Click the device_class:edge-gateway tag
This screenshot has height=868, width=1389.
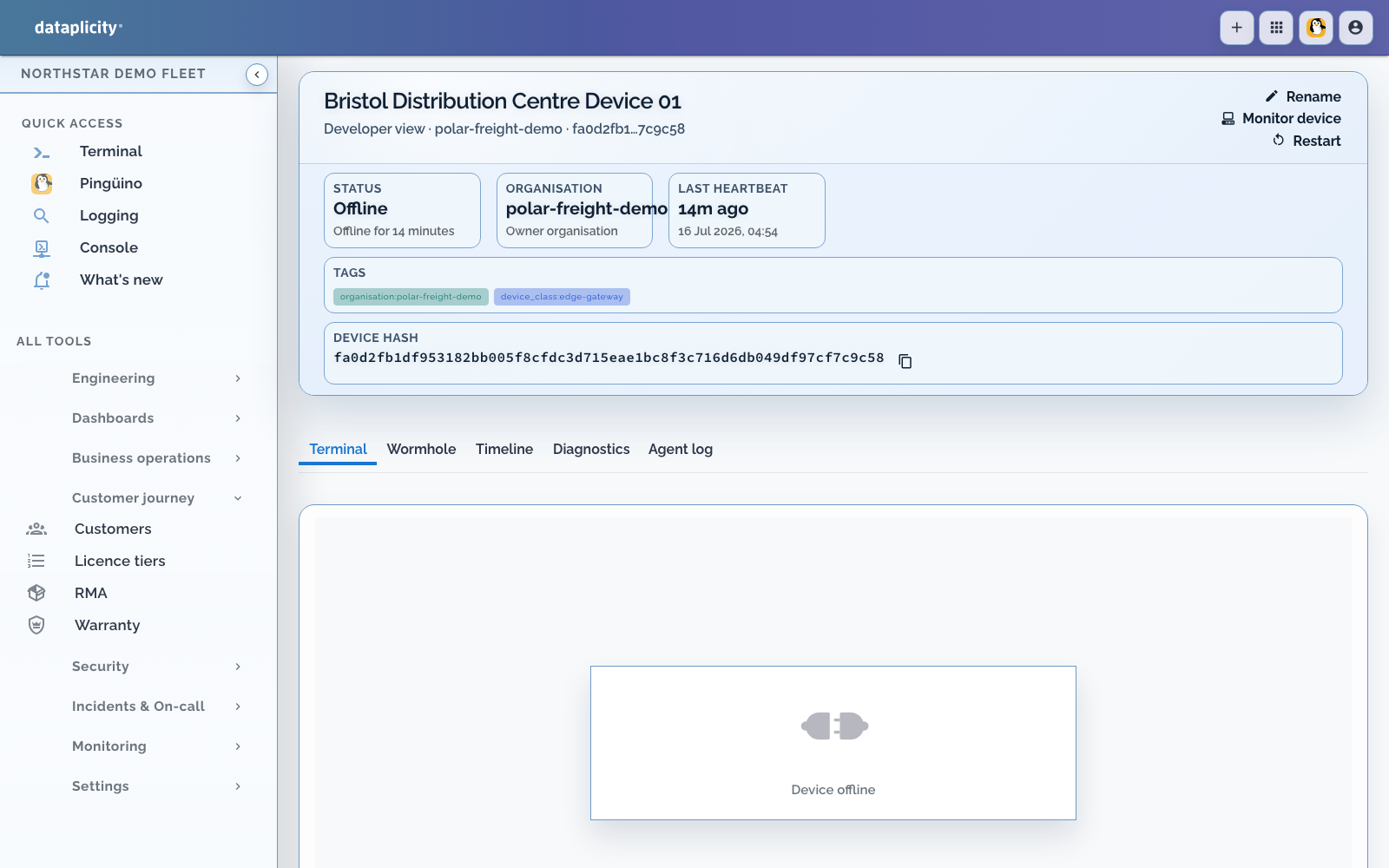tap(562, 297)
